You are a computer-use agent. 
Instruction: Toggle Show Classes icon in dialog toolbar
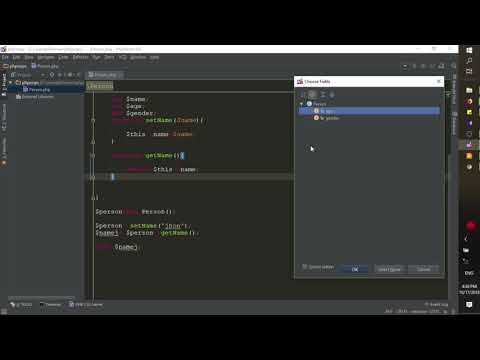pos(312,95)
